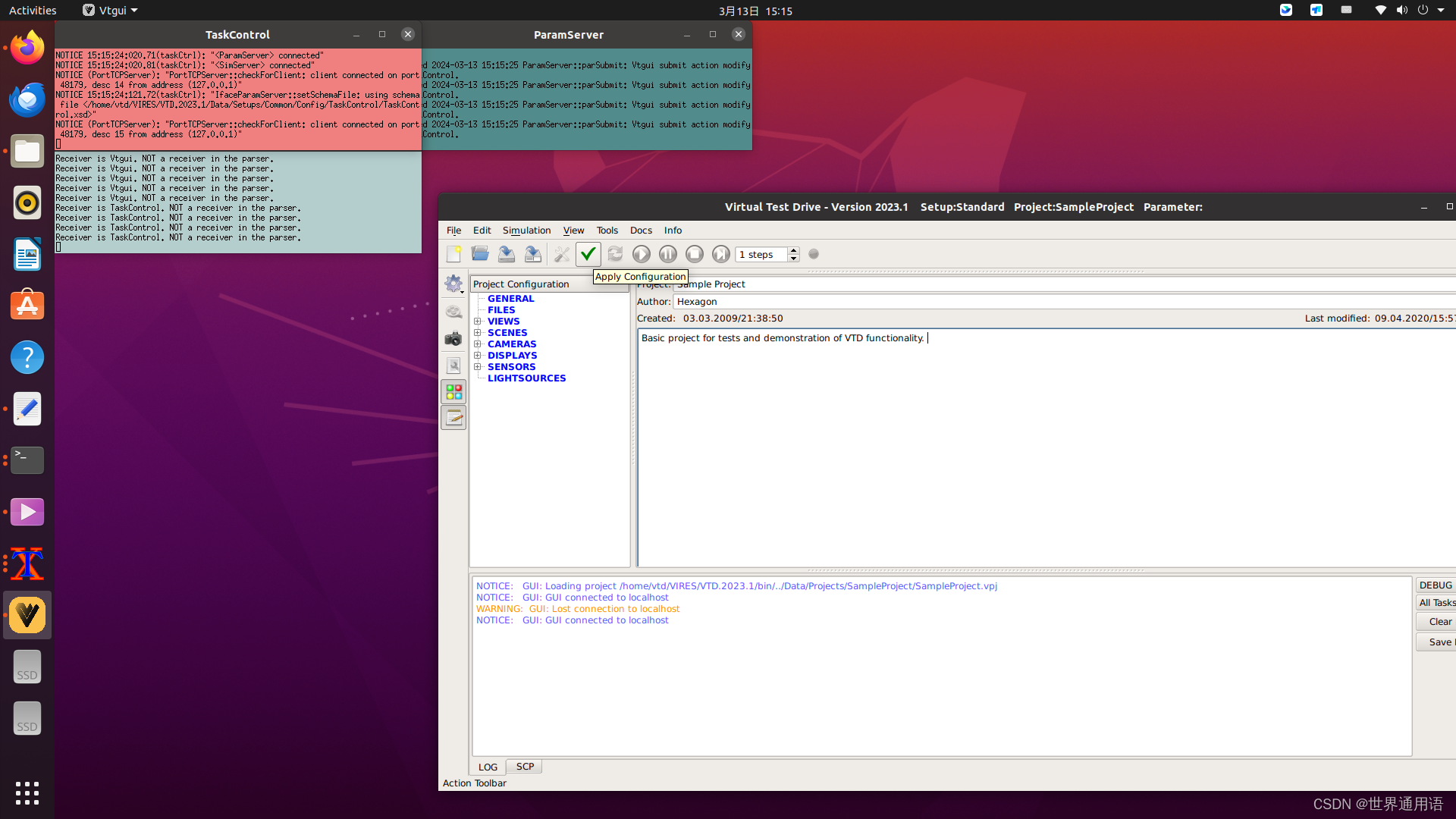Click the steps value field
This screenshot has width=1456, height=819.
click(761, 255)
